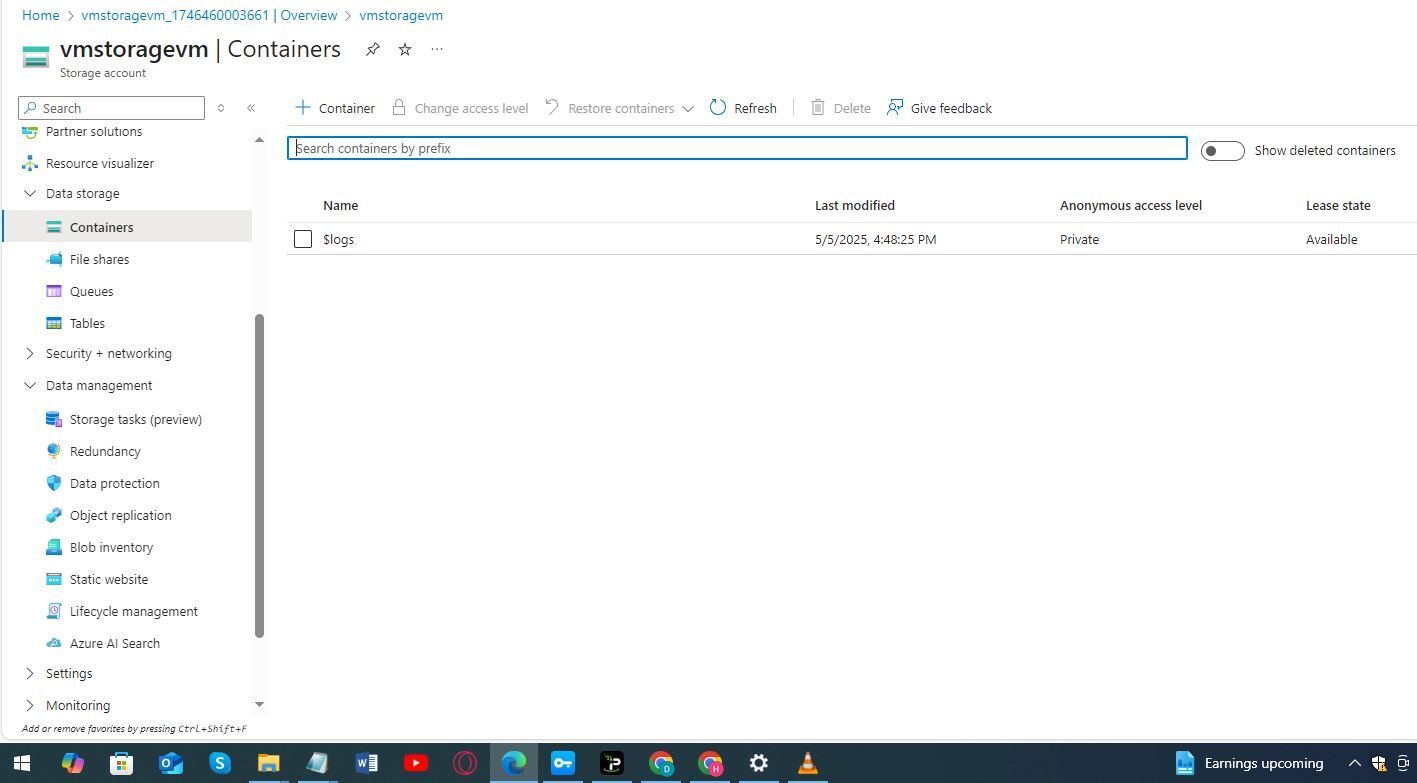Click the Refresh circular arrow icon

718,107
